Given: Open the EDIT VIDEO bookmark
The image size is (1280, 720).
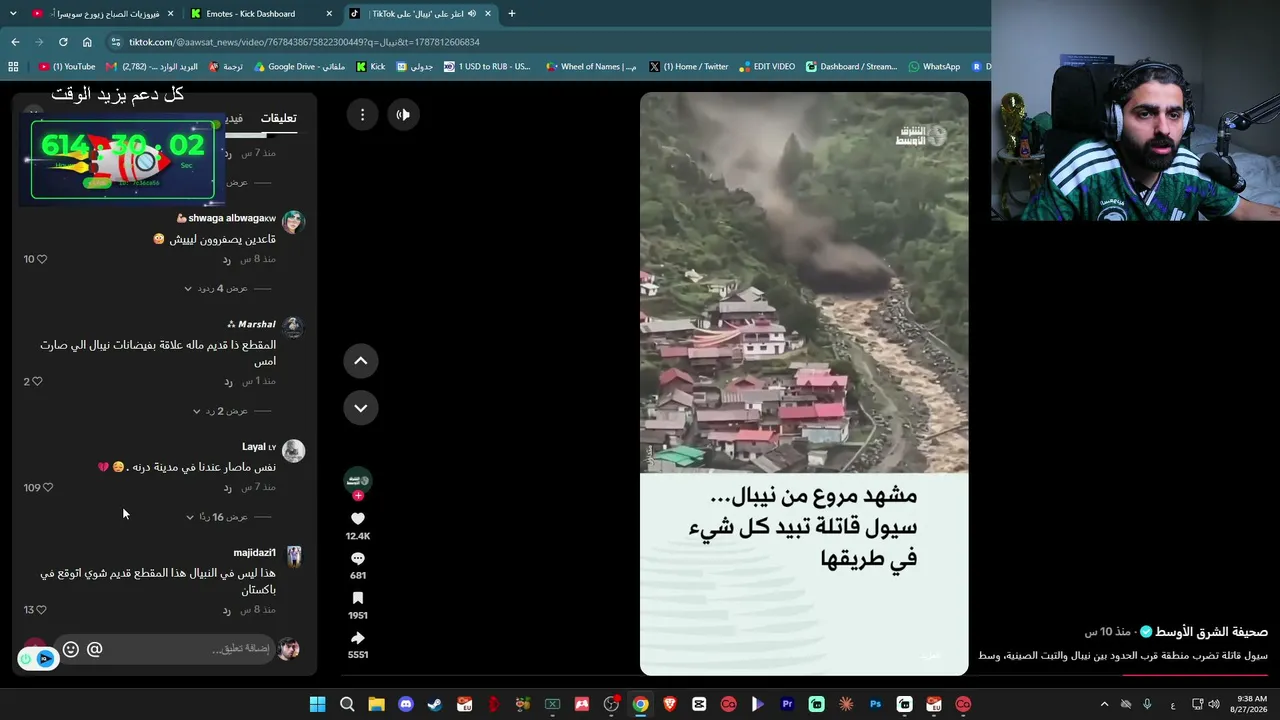Looking at the screenshot, I should pos(767,67).
